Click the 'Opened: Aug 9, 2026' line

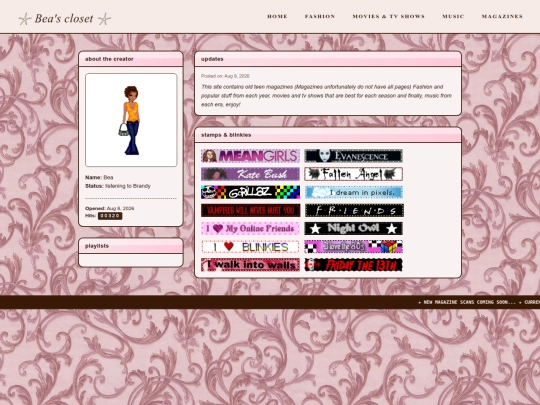click(x=110, y=208)
